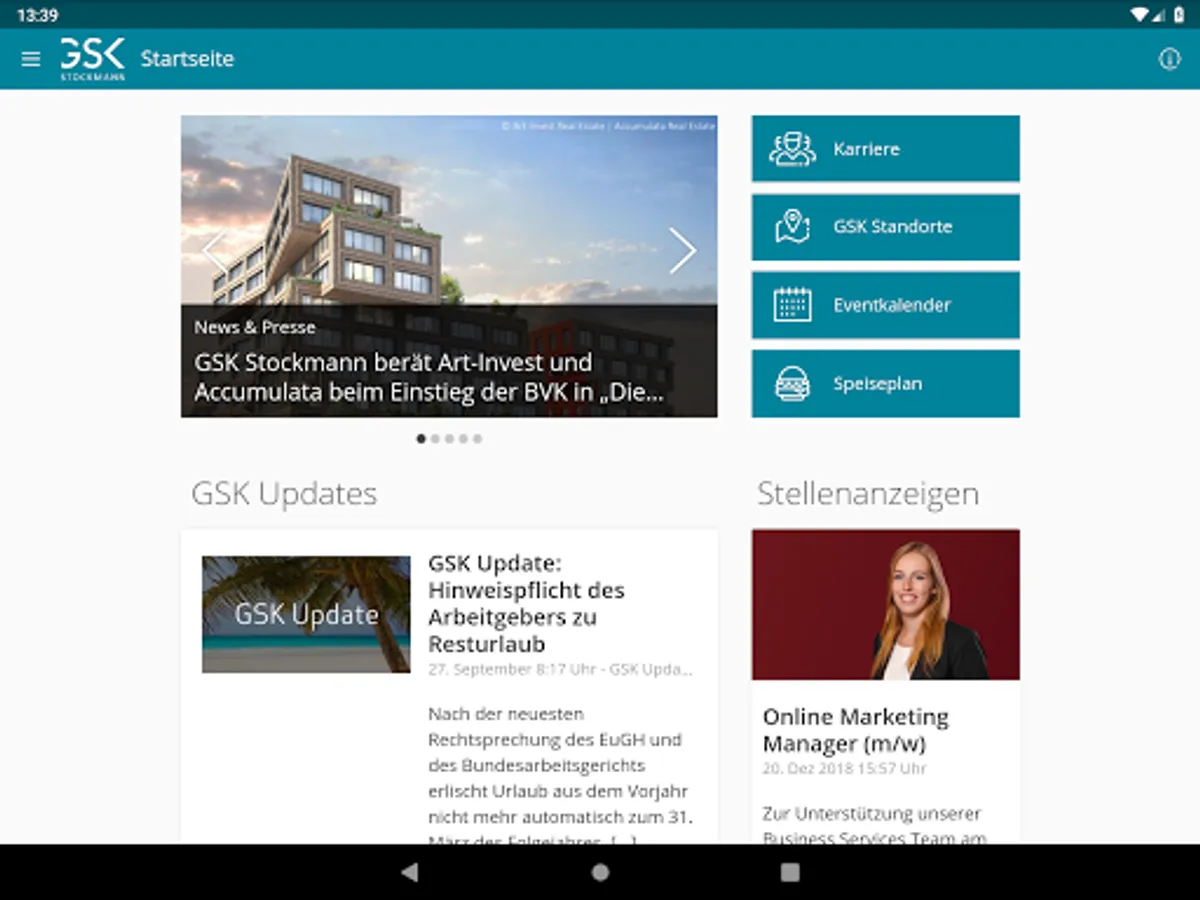Tap Android back navigation button
The height and width of the screenshot is (900, 1200).
[x=409, y=872]
